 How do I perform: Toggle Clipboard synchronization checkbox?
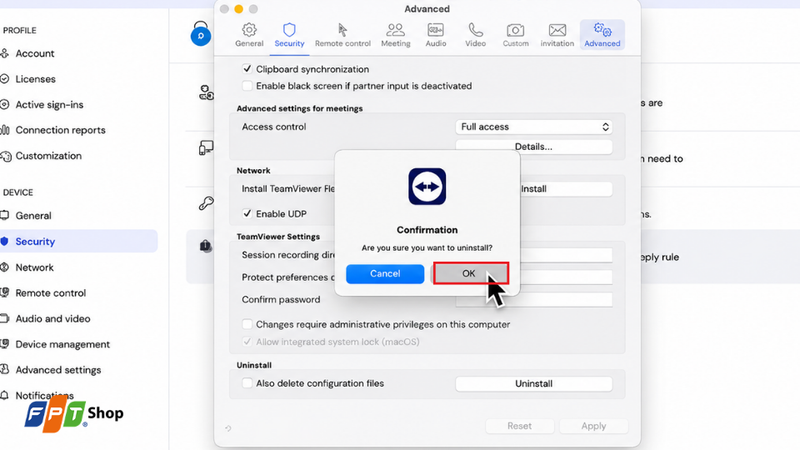[x=247, y=68]
